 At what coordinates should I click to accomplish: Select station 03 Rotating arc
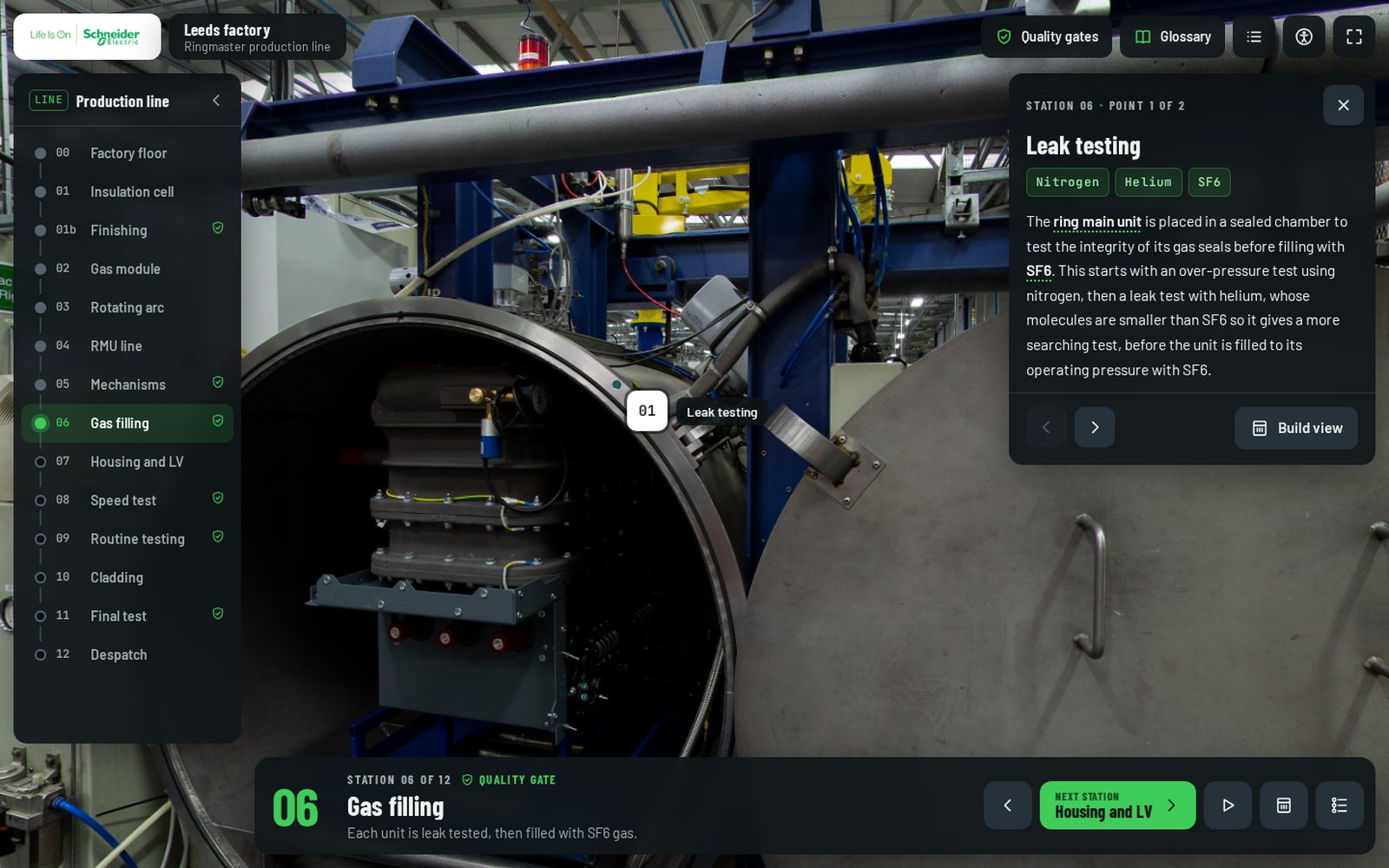[x=127, y=307]
